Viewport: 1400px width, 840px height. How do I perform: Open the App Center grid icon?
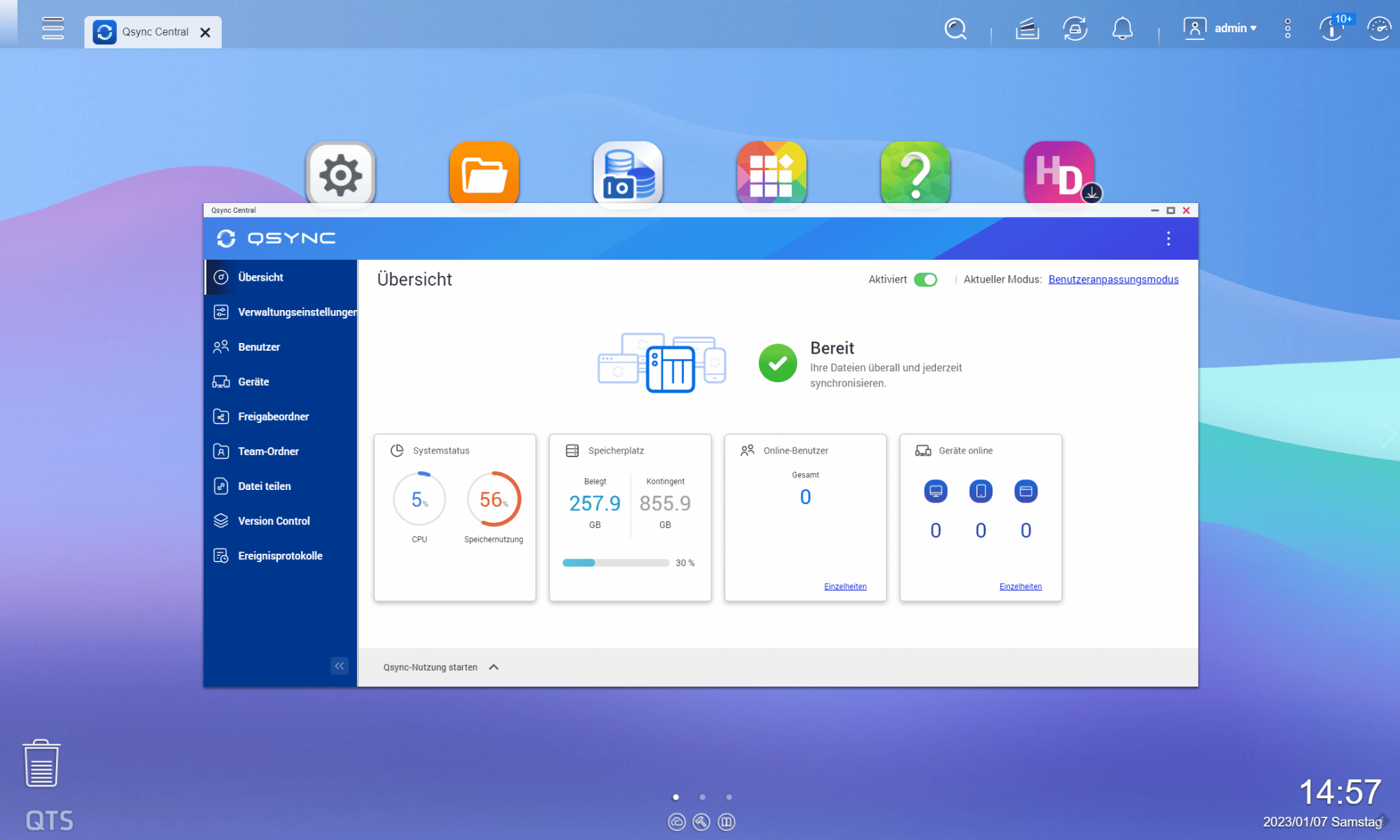(771, 175)
